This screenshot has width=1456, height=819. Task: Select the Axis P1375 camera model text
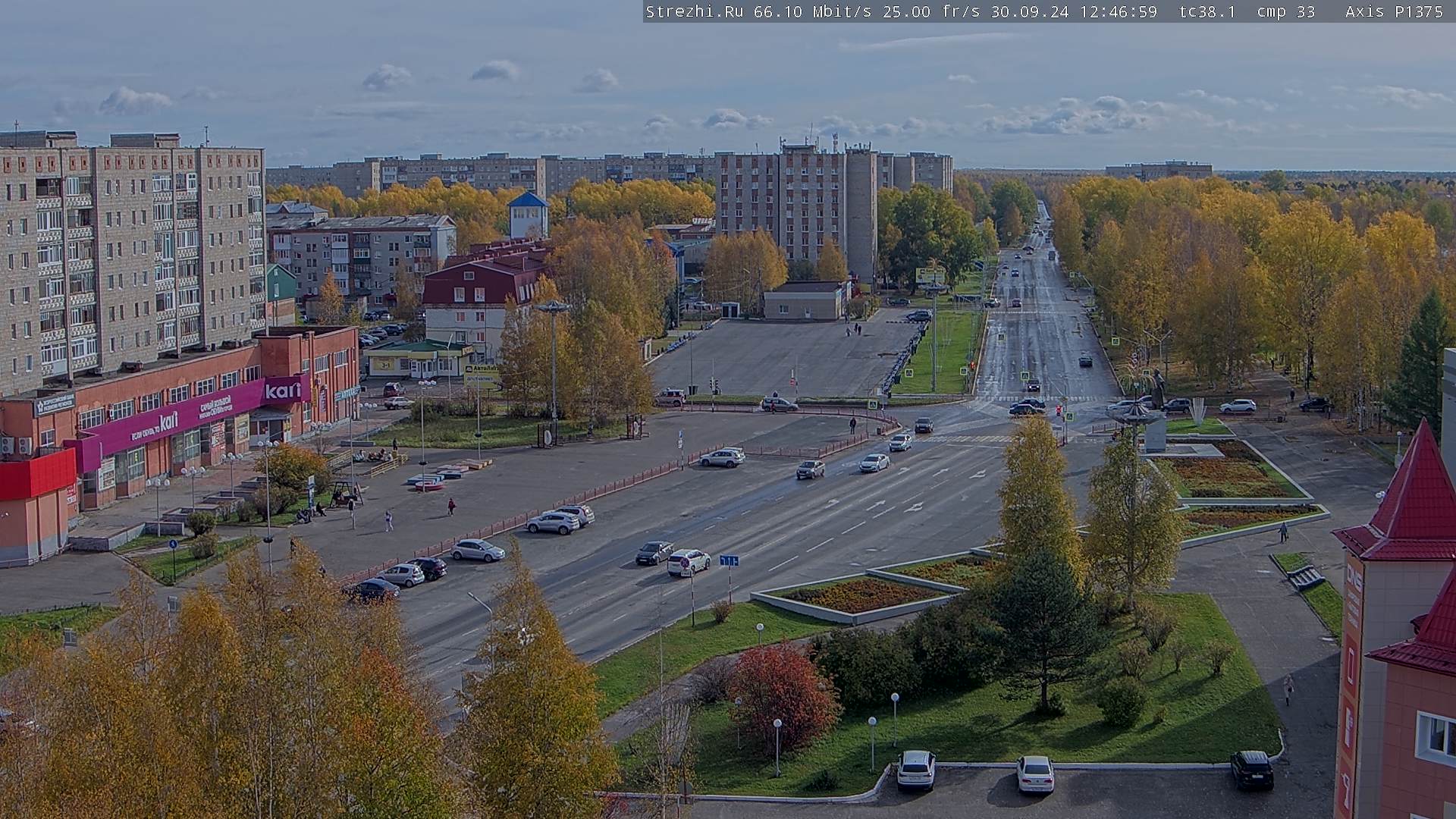(x=1394, y=11)
